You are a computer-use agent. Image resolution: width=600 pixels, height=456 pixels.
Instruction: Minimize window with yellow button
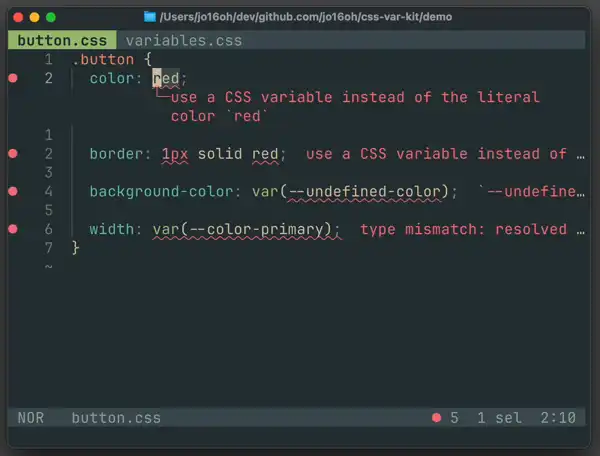pyautogui.click(x=34, y=17)
